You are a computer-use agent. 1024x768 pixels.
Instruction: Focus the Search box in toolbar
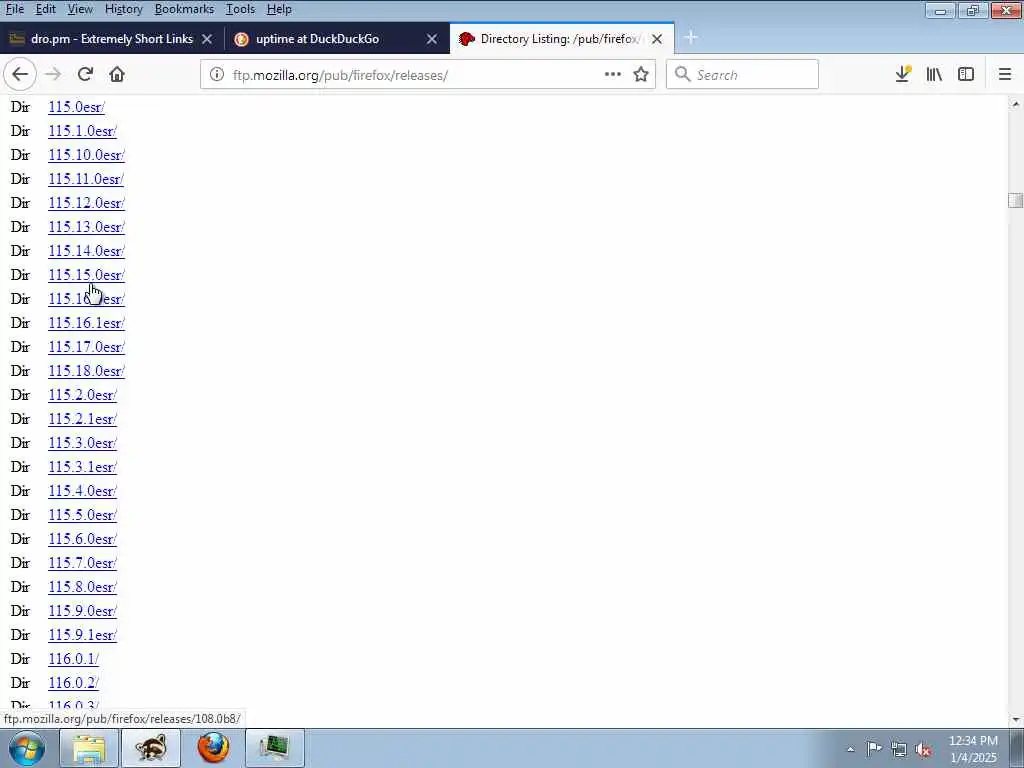click(x=742, y=74)
